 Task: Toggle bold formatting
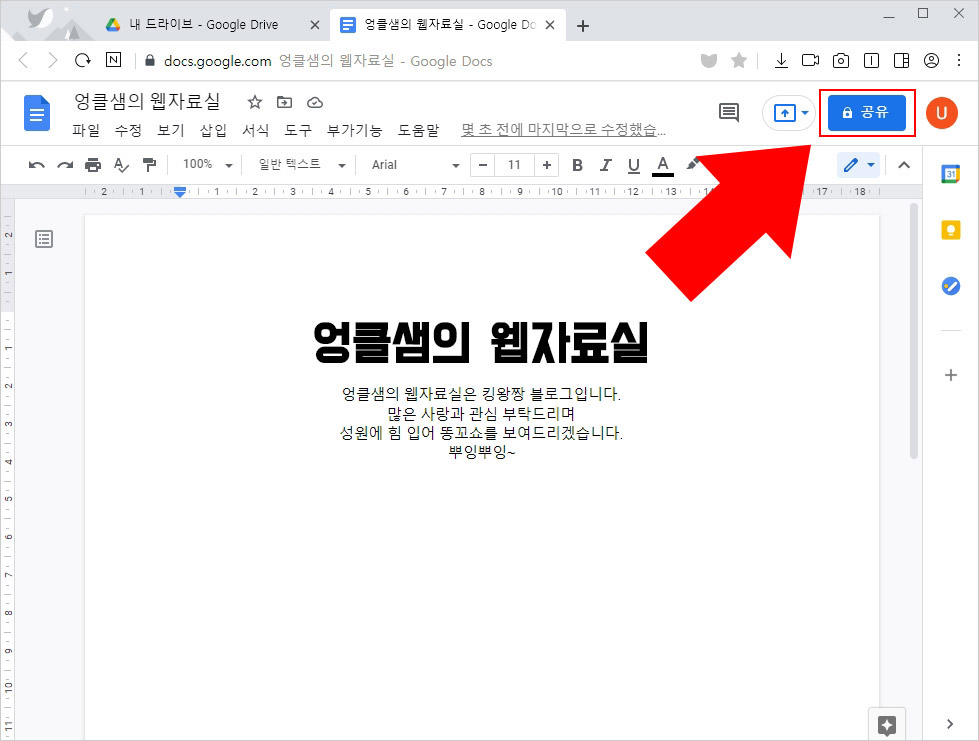click(578, 165)
